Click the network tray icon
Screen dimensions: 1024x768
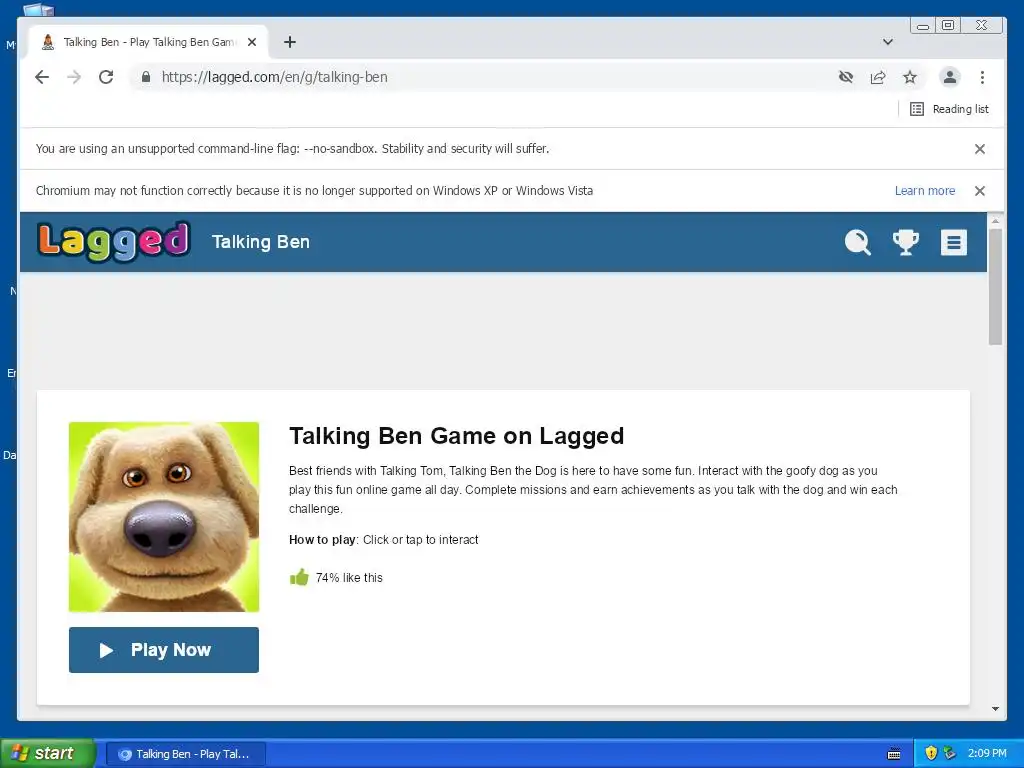950,754
